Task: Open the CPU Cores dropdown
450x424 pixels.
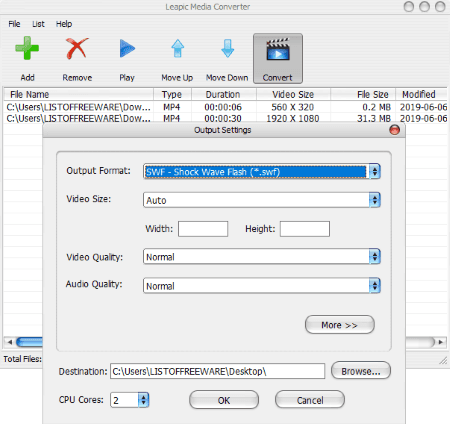Action: point(143,400)
